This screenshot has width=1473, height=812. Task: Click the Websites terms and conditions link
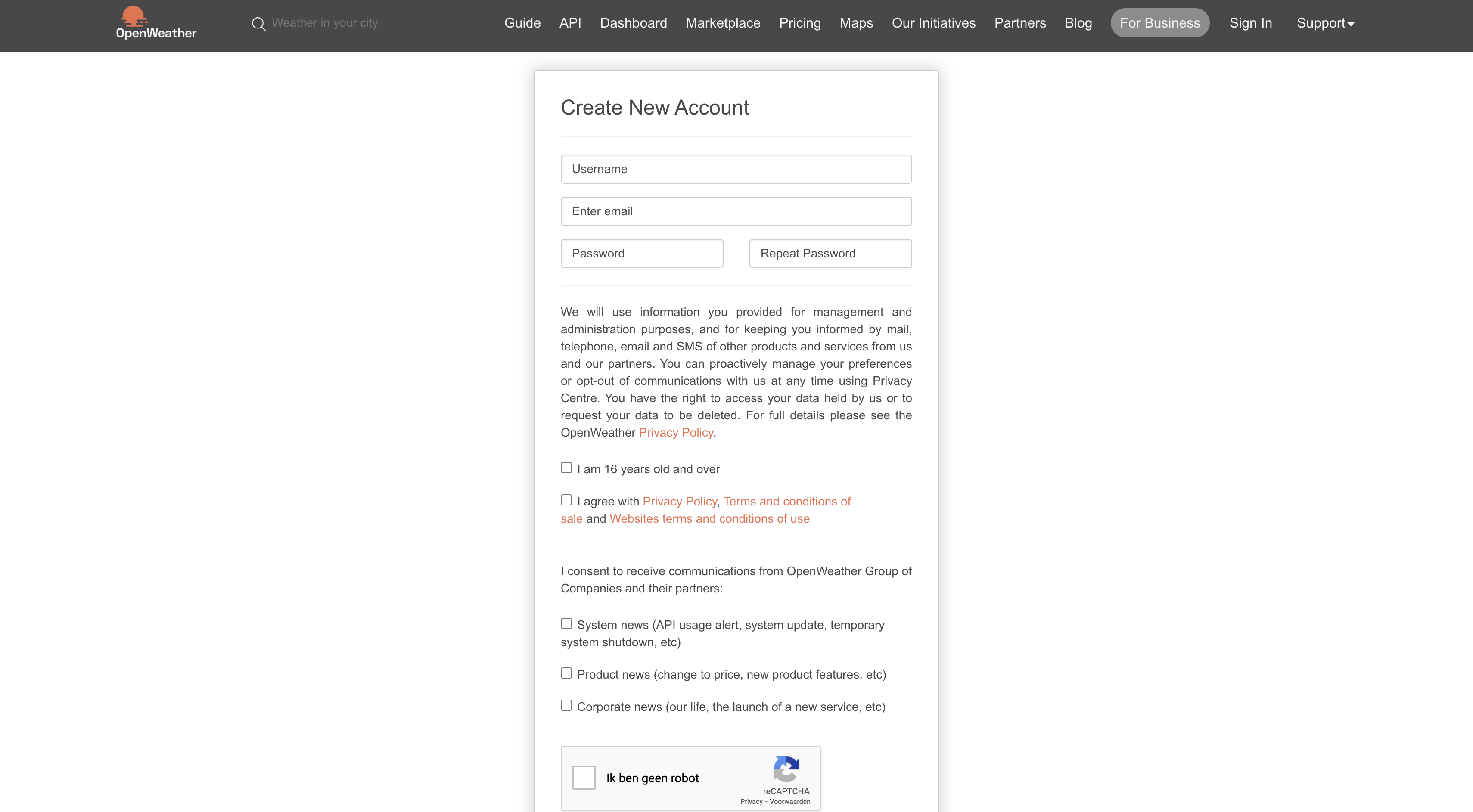(x=709, y=518)
